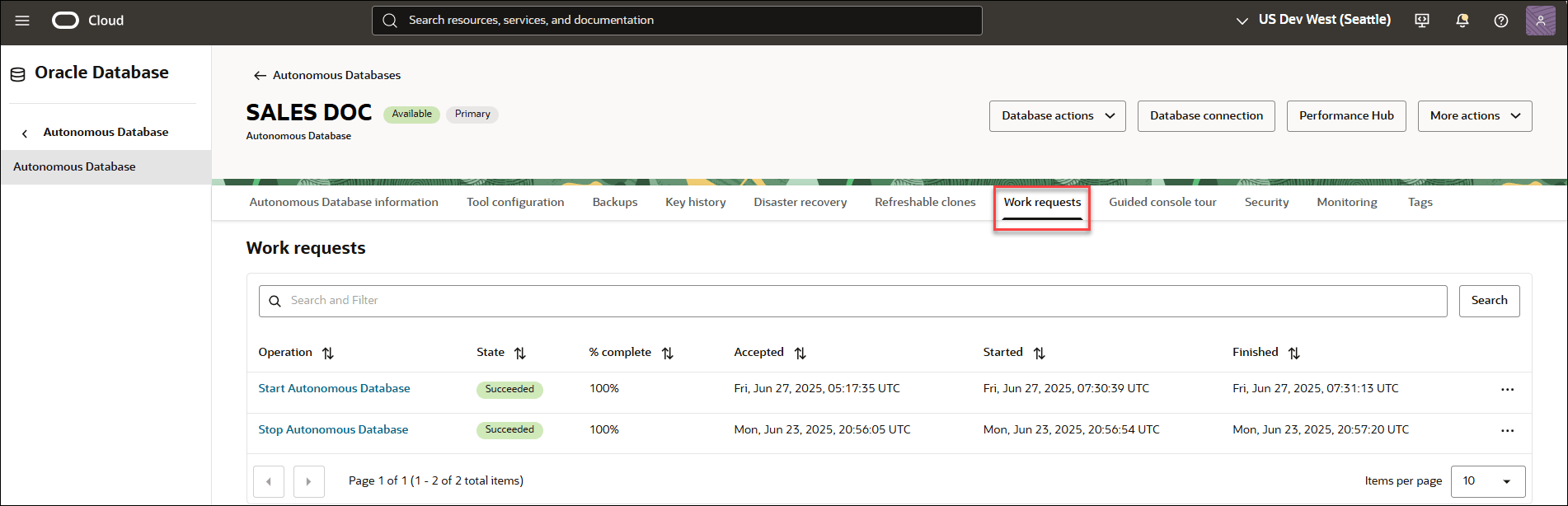Go back to Autonomous Databases list
This screenshot has width=1568, height=506.
coord(326,75)
